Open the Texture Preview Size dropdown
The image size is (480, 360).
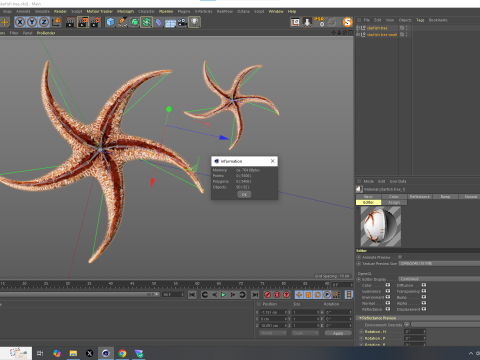(439, 264)
